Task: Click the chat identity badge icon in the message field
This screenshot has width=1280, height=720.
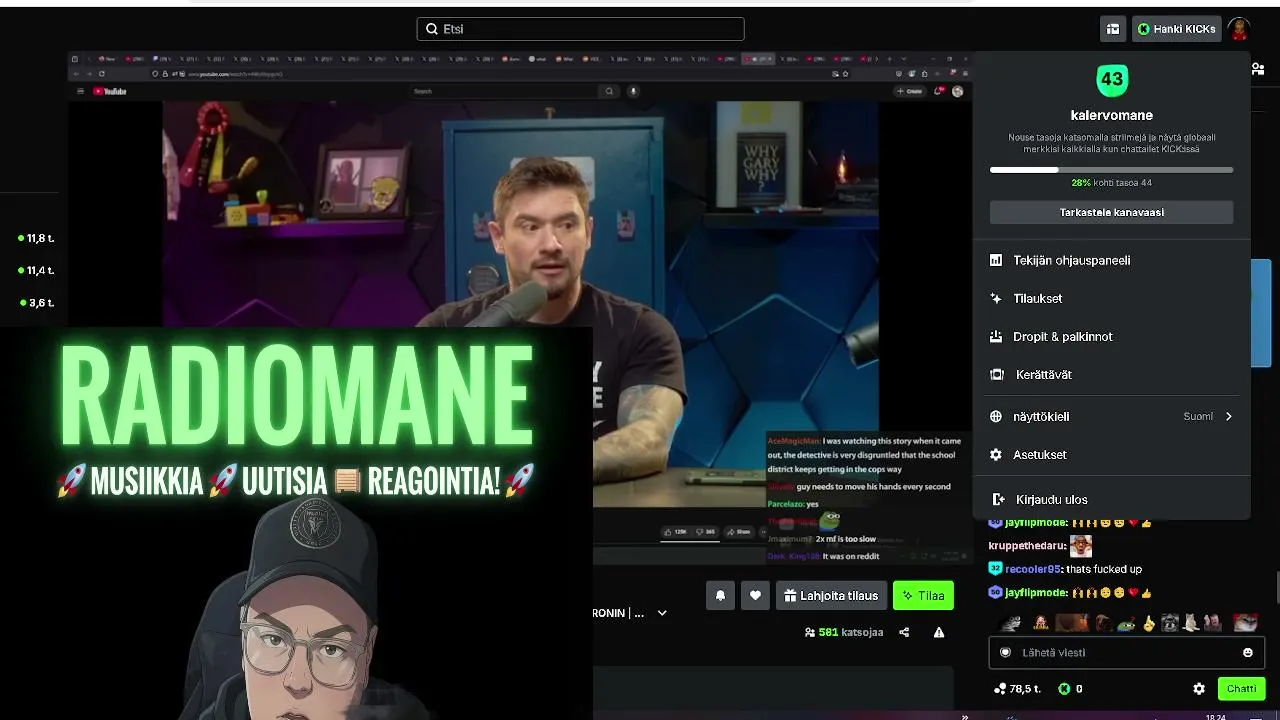Action: (1006, 652)
